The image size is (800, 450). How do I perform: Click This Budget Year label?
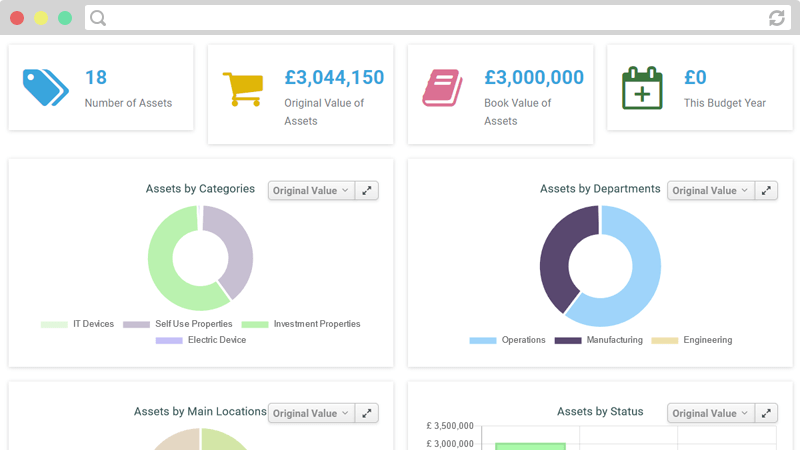coord(724,103)
